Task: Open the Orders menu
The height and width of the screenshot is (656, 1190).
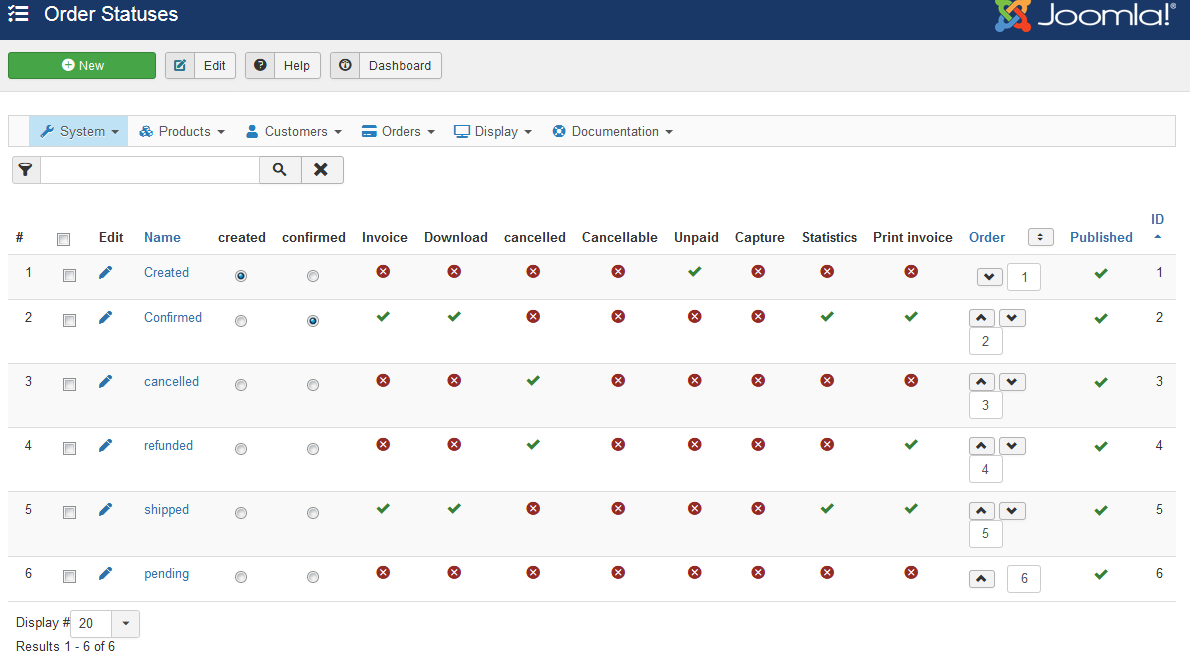Action: click(398, 131)
